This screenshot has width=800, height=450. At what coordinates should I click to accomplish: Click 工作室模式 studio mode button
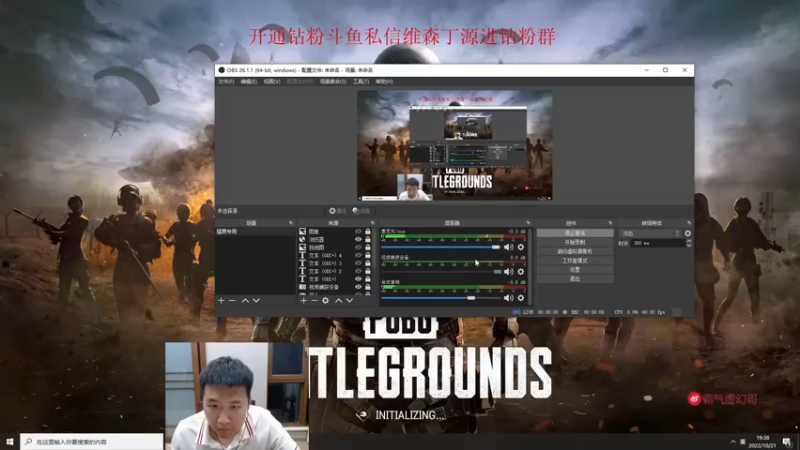click(x=575, y=261)
